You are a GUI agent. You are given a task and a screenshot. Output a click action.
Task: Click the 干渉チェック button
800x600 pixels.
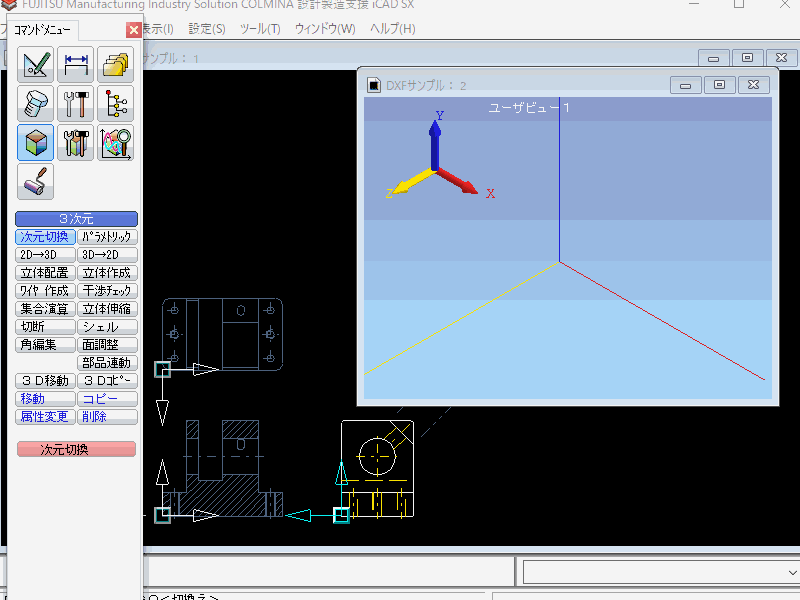(x=107, y=291)
